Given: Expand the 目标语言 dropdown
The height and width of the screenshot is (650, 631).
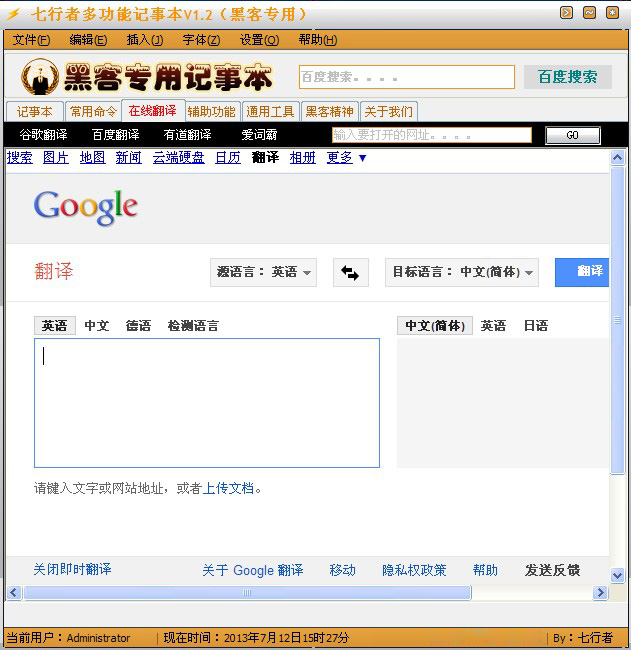Looking at the screenshot, I should pyautogui.click(x=462, y=272).
